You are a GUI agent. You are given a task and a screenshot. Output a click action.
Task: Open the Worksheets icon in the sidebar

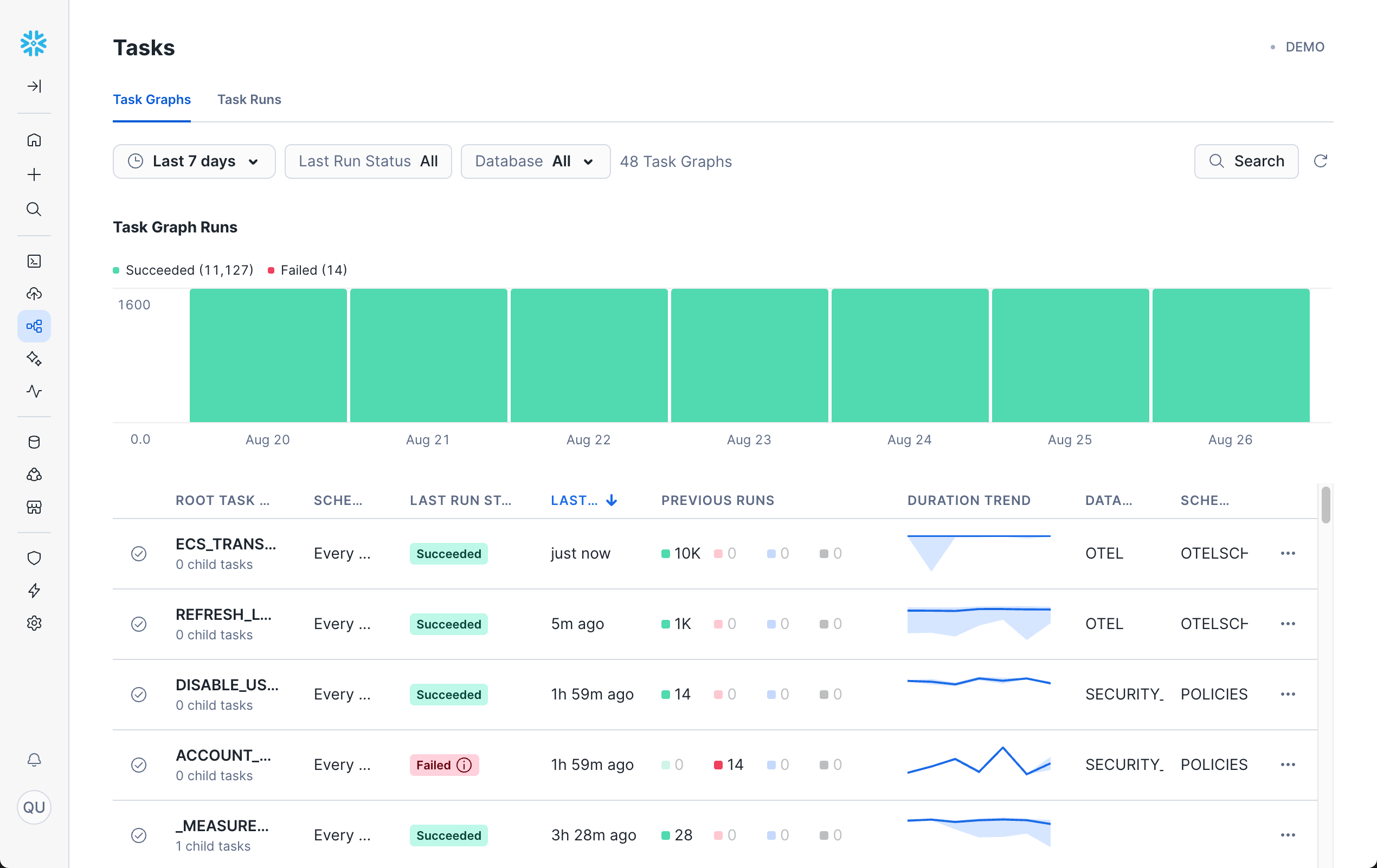pyautogui.click(x=34, y=261)
